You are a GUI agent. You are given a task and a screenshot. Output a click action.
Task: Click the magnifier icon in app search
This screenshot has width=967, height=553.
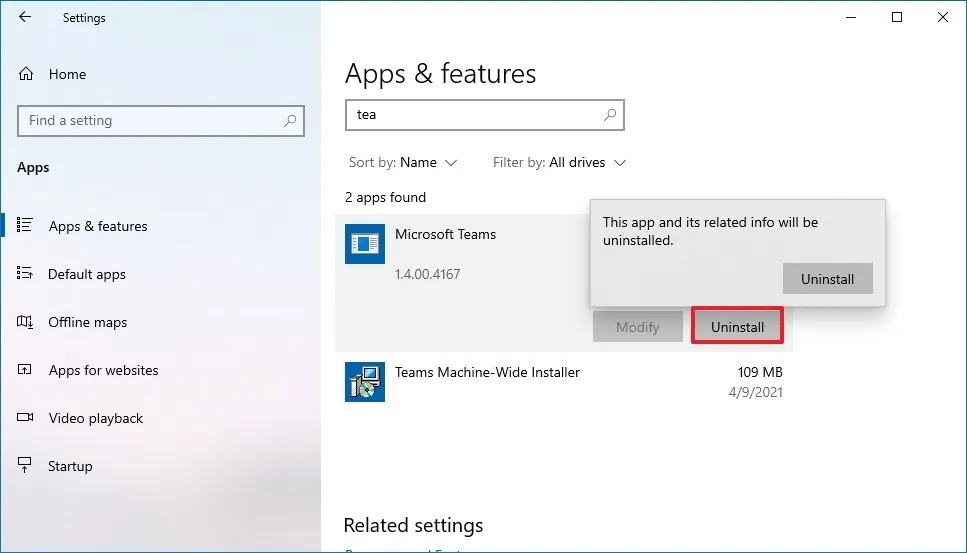coord(610,115)
